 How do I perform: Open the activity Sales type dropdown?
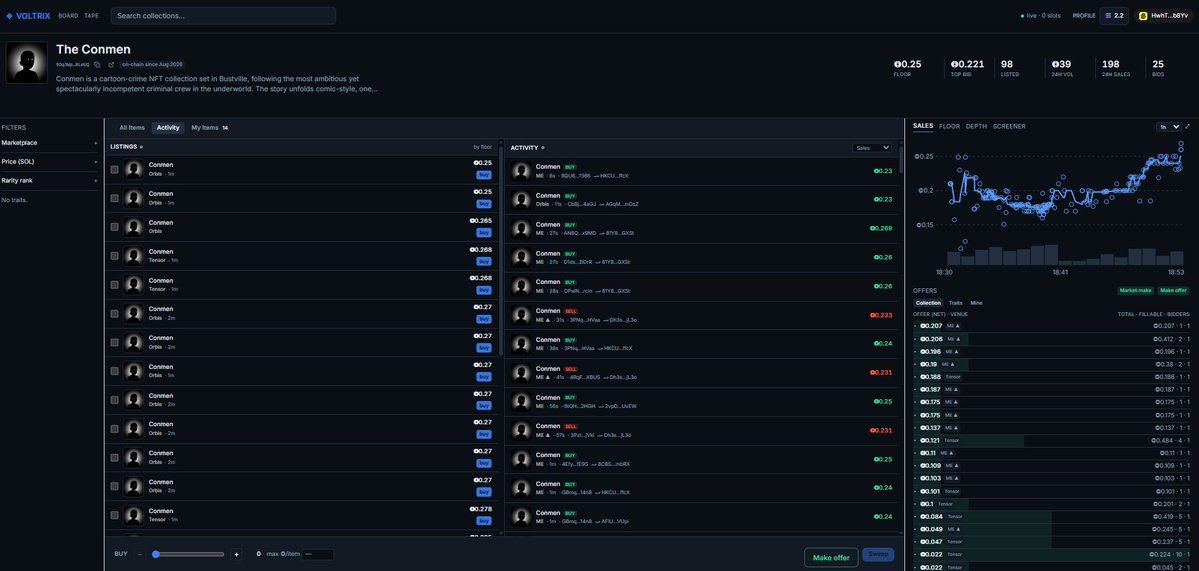pos(872,148)
